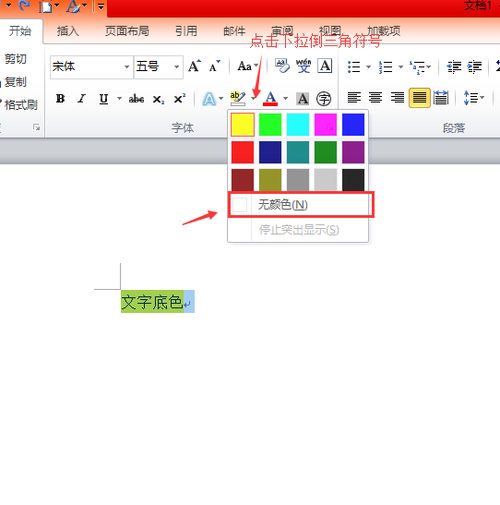Pick the bright green highlight swatch

pos(270,125)
